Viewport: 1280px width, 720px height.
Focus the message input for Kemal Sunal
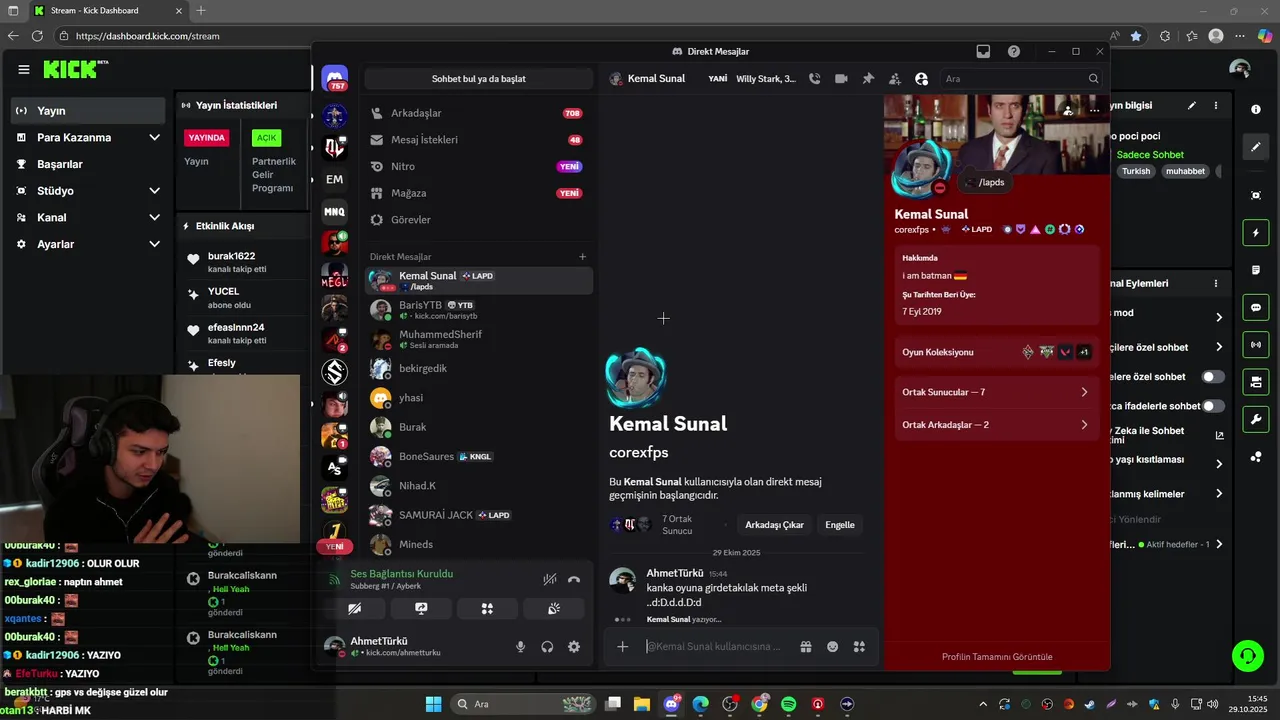click(715, 647)
